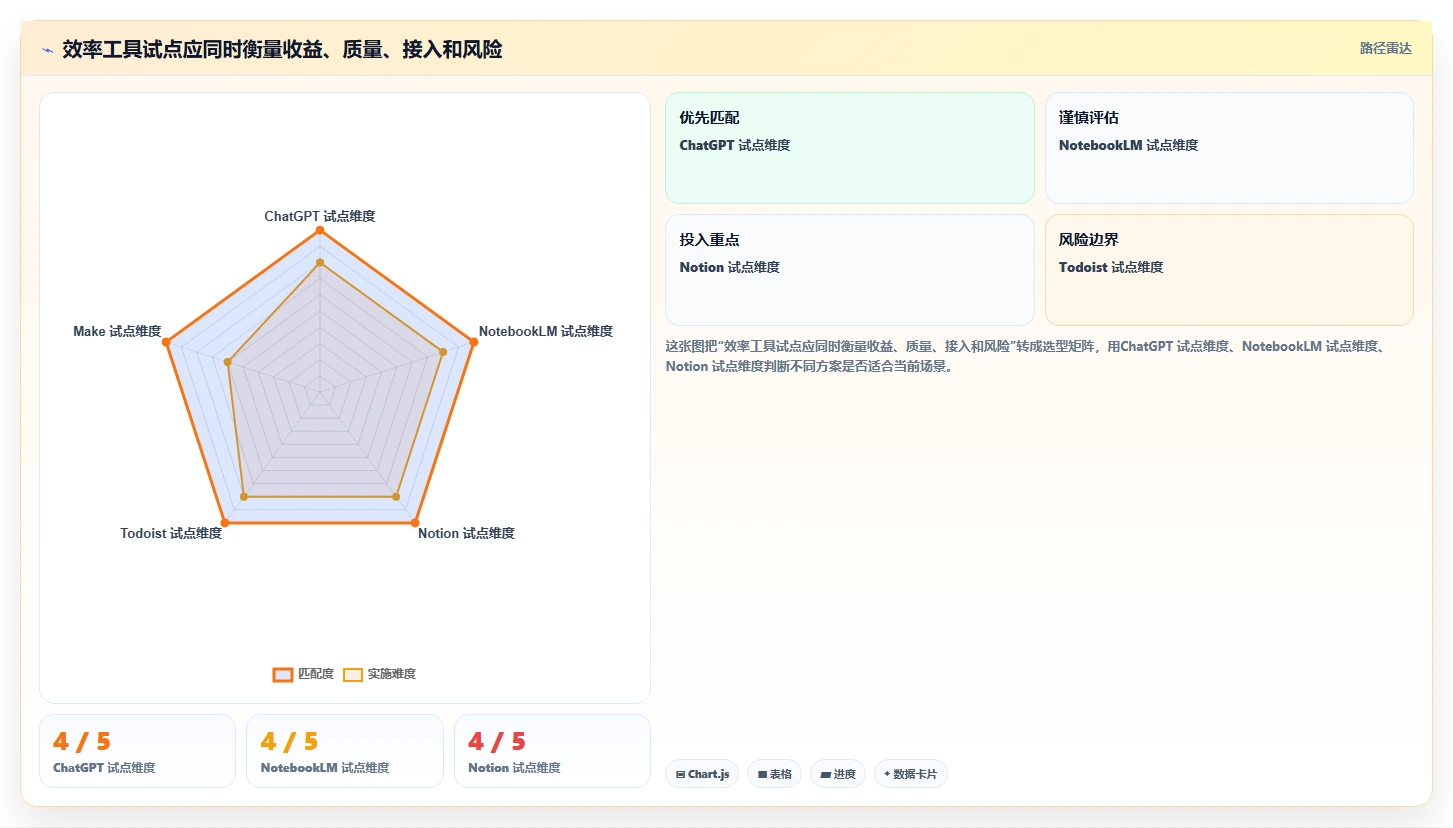The height and width of the screenshot is (828, 1453).
Task: Open the 风险边界 card
Action: click(x=1229, y=270)
